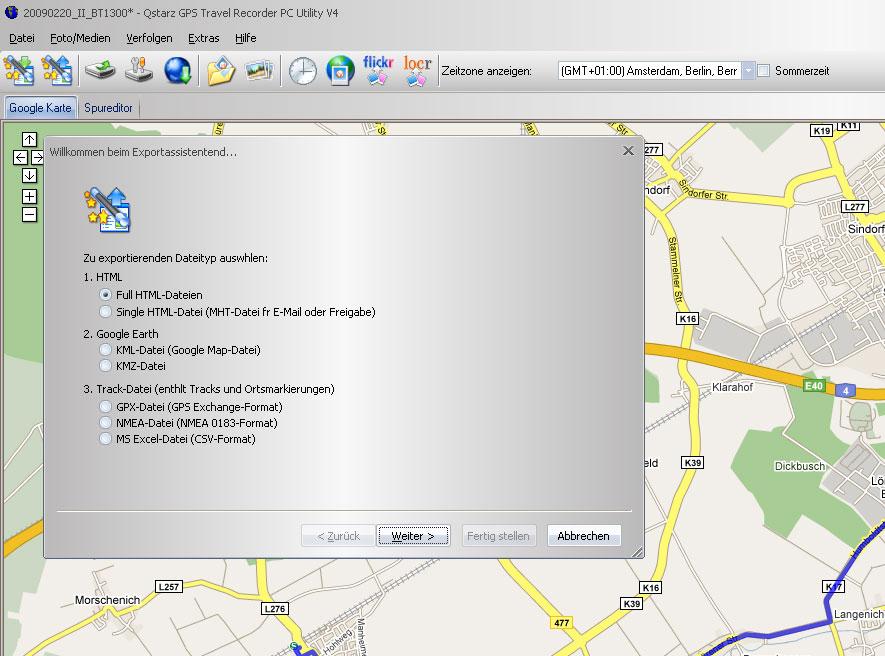
Task: Open the Extras menu
Action: coord(203,38)
